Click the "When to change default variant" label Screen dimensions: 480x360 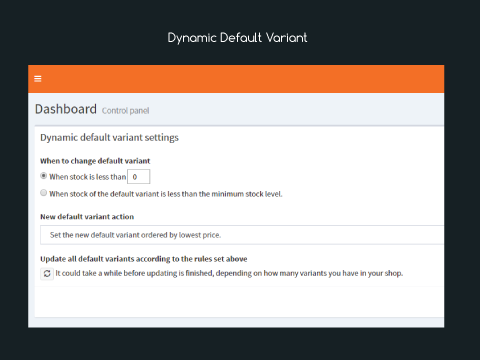[95, 161]
